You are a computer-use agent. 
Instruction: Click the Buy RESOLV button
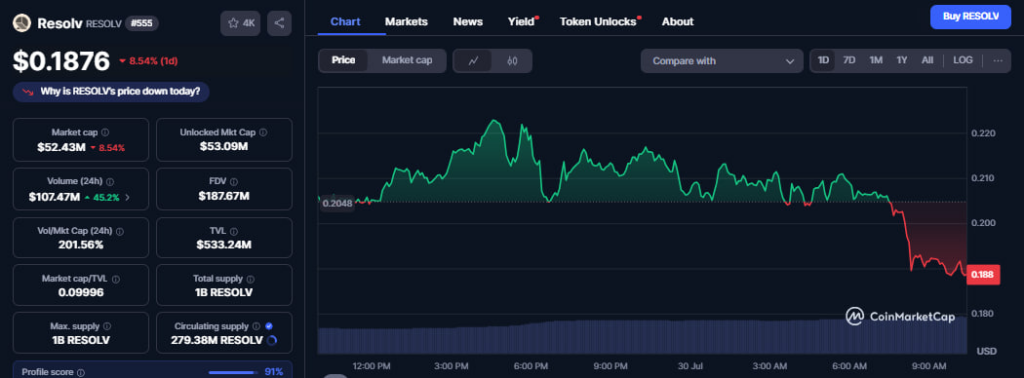coord(970,17)
